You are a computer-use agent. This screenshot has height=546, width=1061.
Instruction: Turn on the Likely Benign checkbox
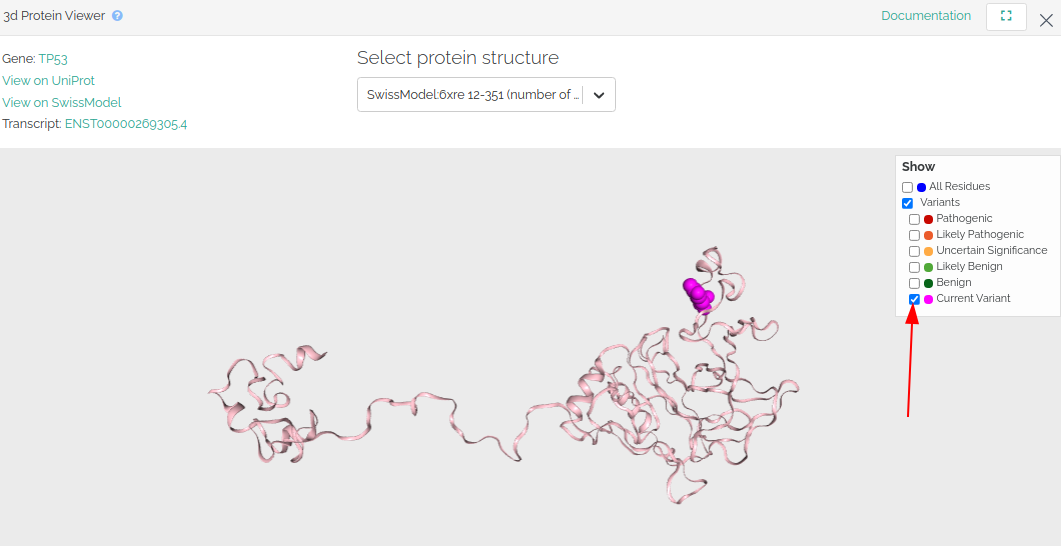914,267
